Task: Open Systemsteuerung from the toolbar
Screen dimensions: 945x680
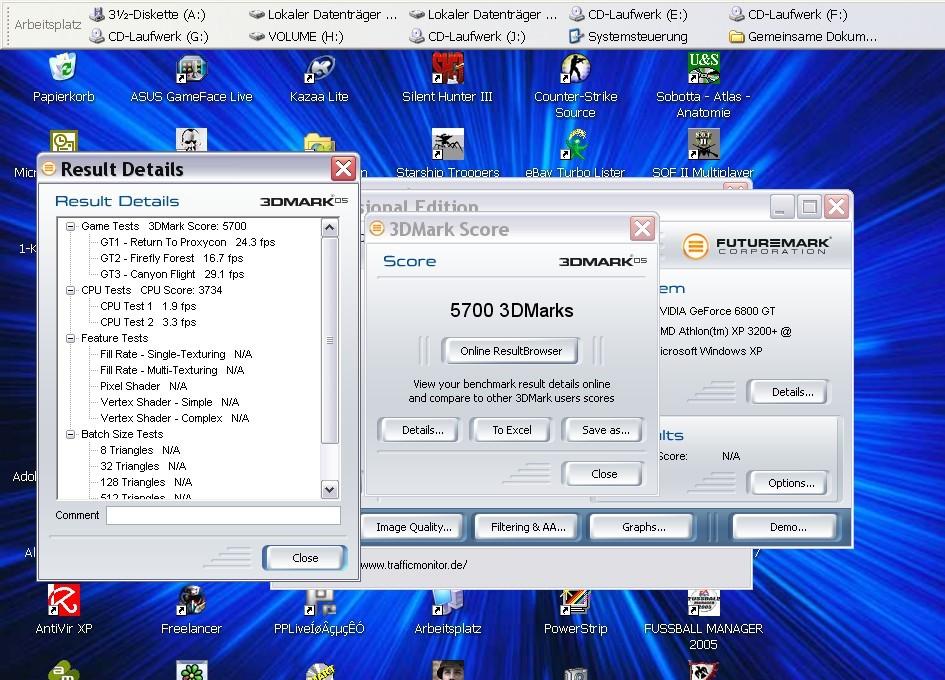Action: click(x=628, y=36)
